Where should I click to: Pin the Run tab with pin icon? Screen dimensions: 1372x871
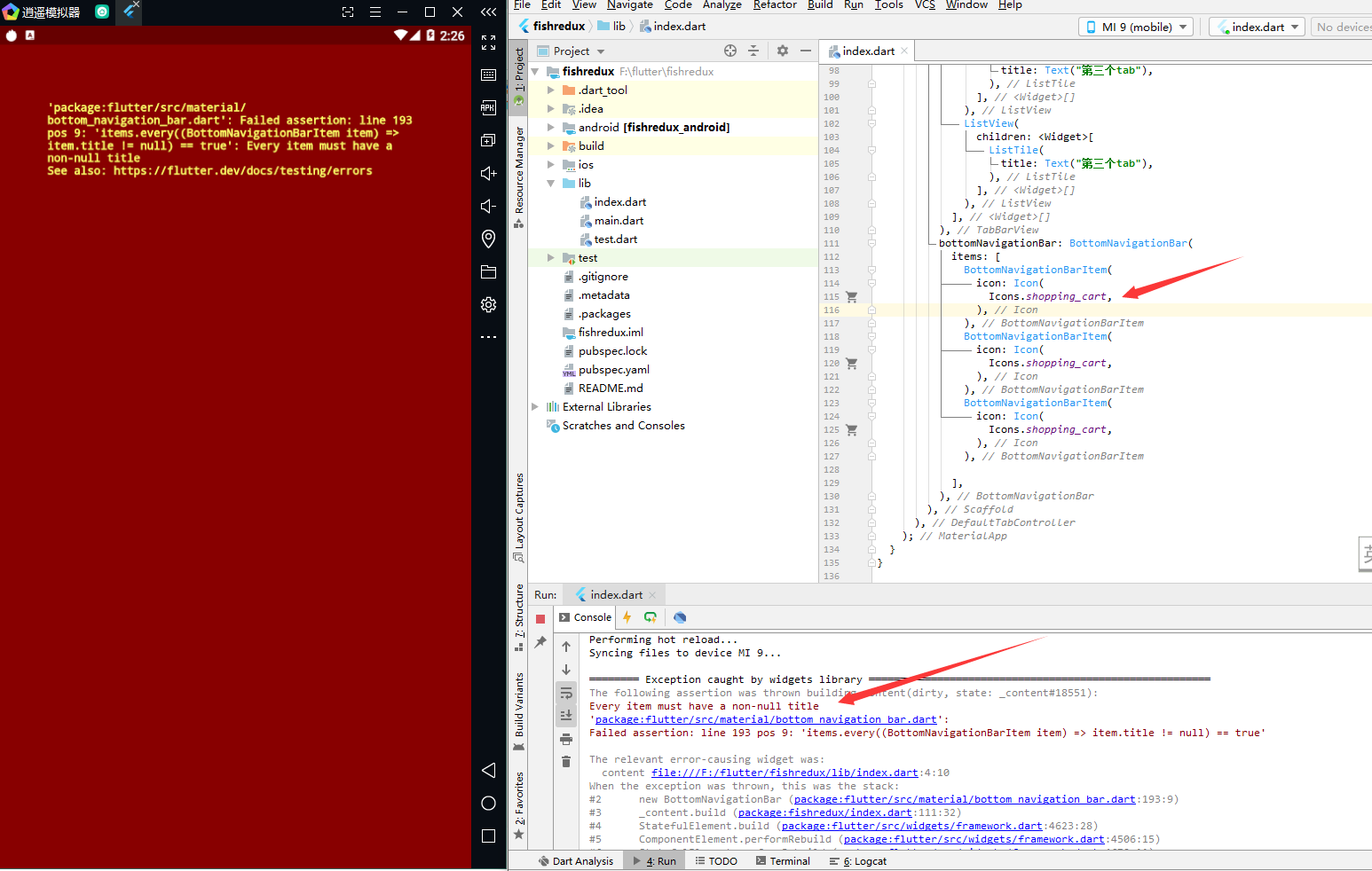540,641
